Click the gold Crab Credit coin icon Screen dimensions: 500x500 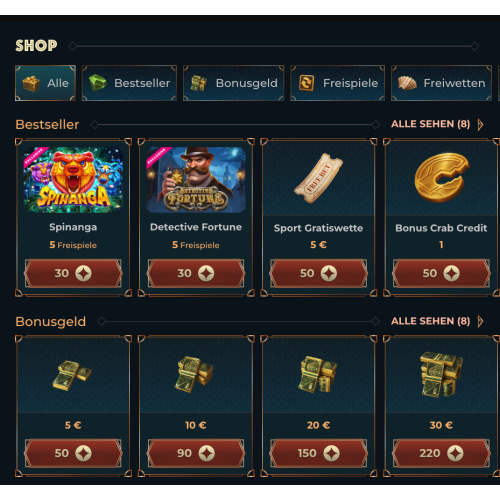click(442, 177)
